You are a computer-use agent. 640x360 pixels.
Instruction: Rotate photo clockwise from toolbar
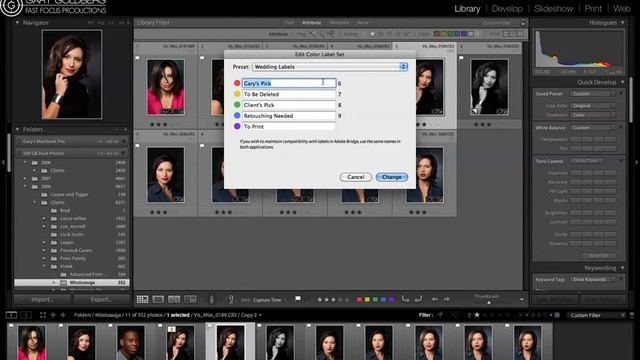(x=418, y=299)
